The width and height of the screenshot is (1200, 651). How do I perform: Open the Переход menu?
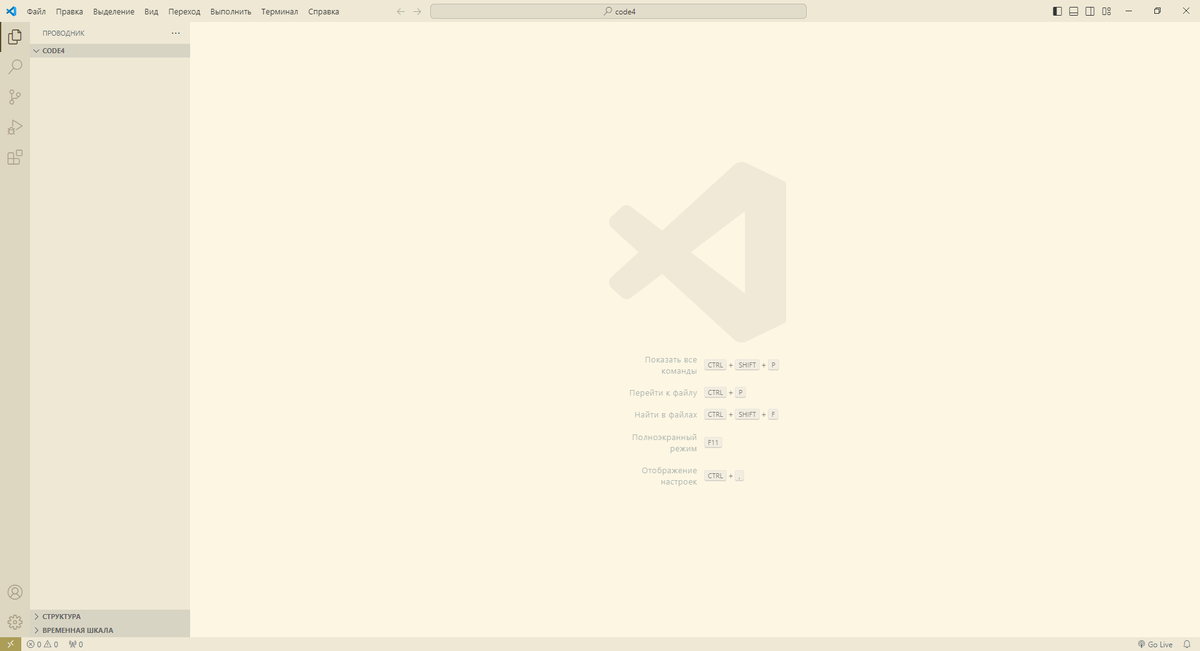click(x=184, y=12)
